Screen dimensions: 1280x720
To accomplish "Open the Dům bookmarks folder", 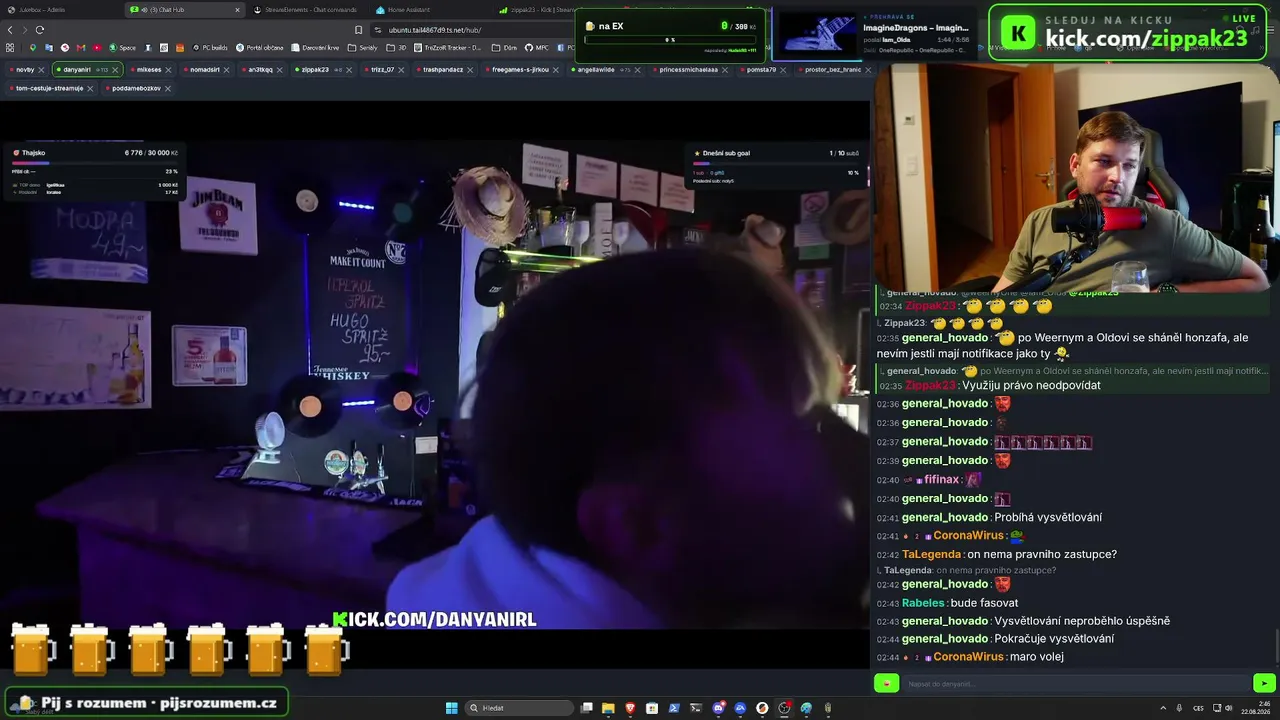I will click(x=506, y=48).
